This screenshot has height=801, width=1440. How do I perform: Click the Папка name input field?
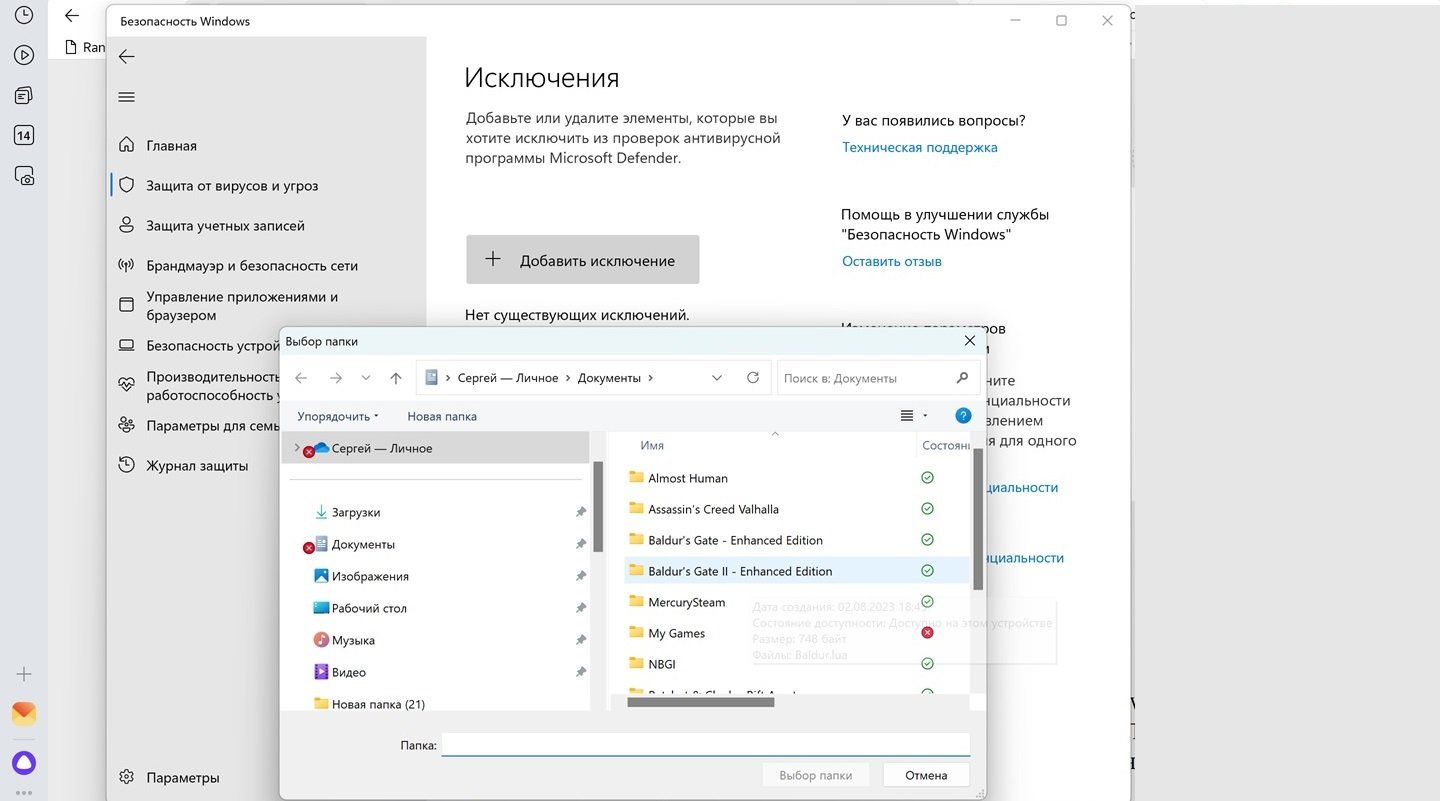click(706, 745)
